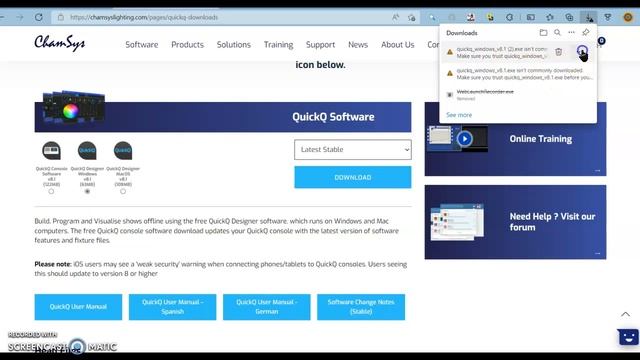The height and width of the screenshot is (360, 640).
Task: Click the blue DOWNLOAD button
Action: (353, 177)
